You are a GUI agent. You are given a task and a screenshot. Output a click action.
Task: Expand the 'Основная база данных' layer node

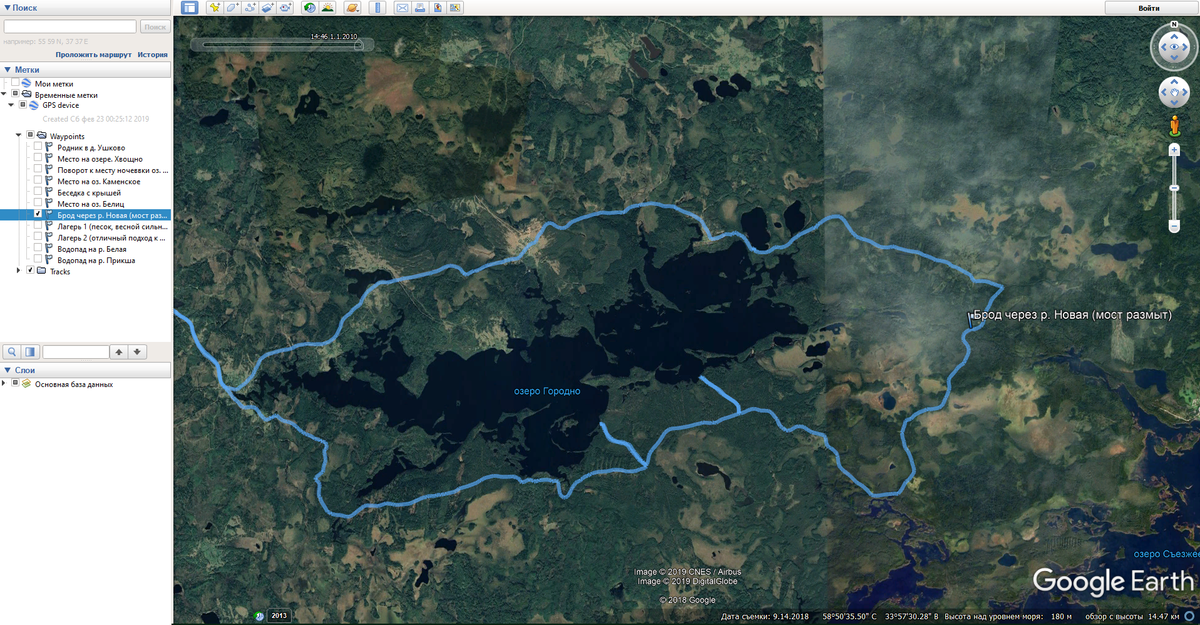pos(4,384)
